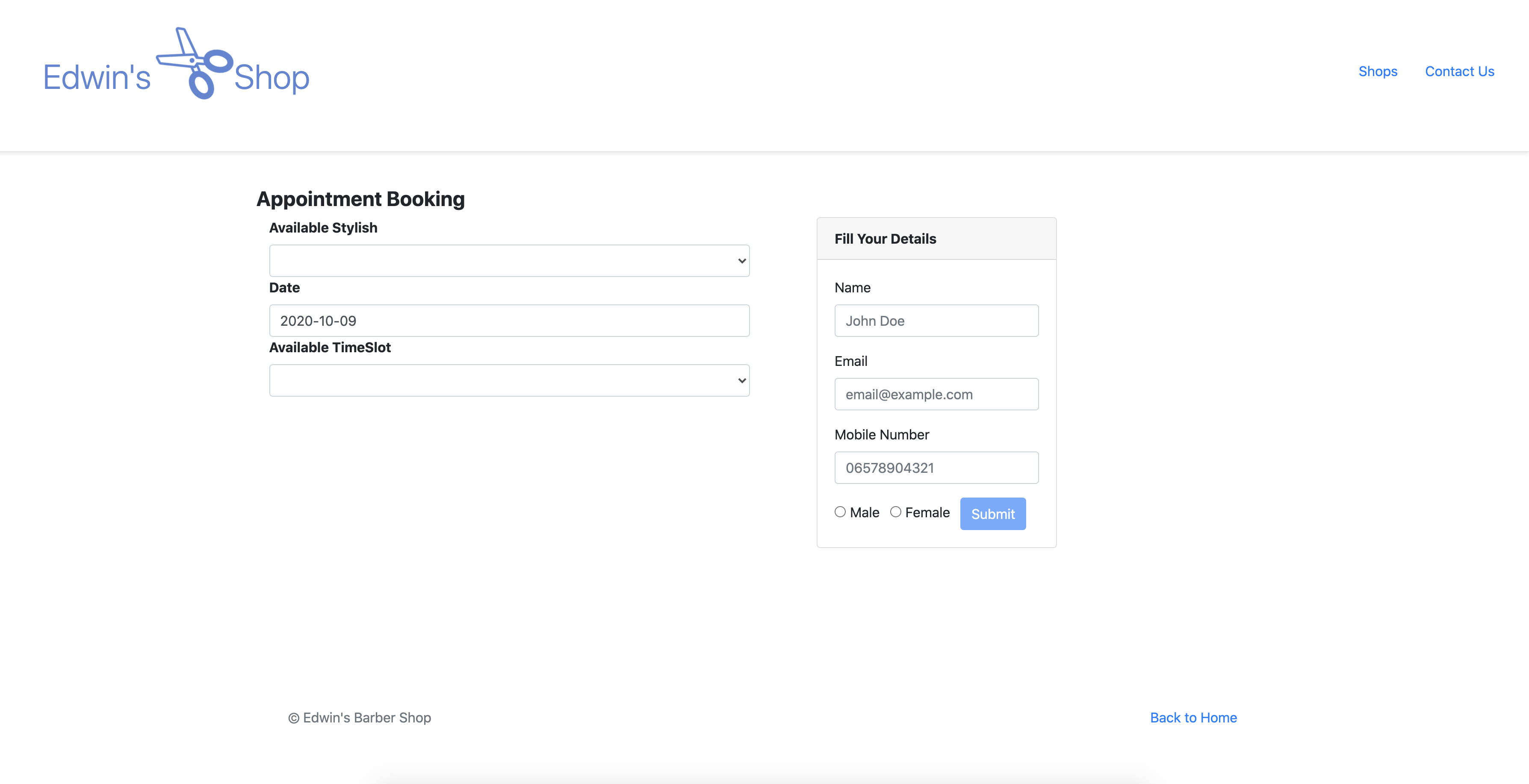Click the Email input field
Image resolution: width=1529 pixels, height=784 pixels.
pos(936,395)
